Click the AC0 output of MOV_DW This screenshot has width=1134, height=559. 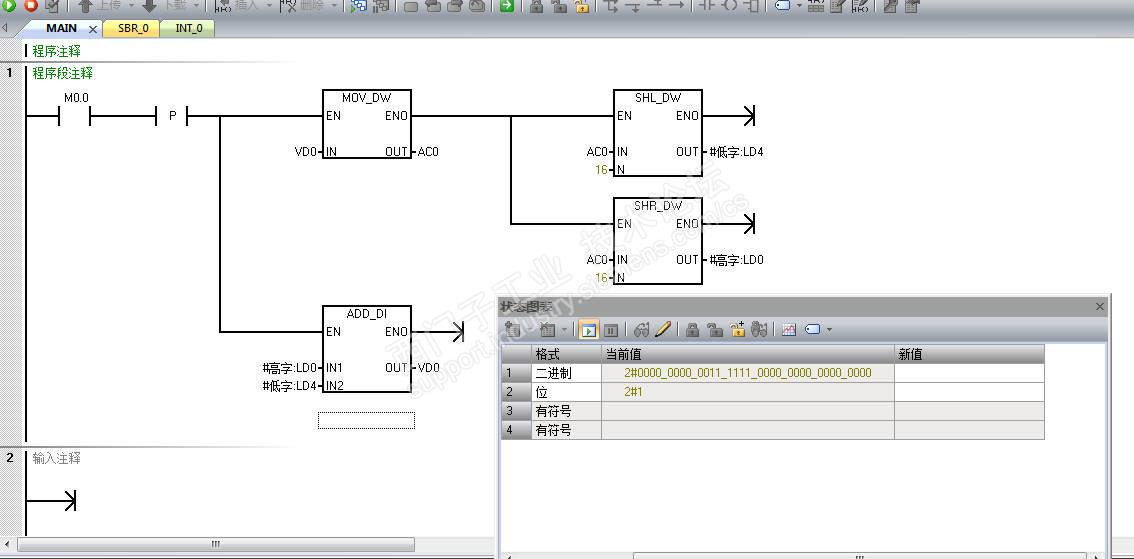(x=428, y=152)
